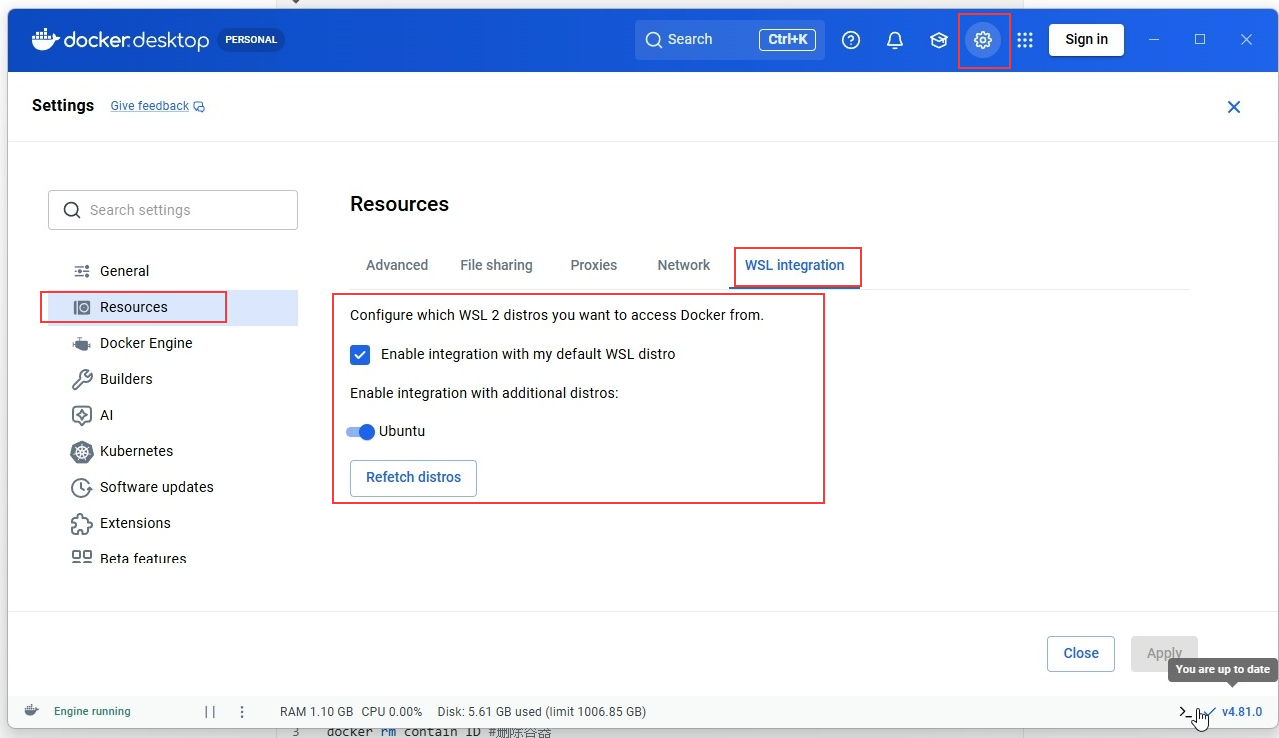Screen dimensions: 1279x738
Task: Click the General sliders icon in the sidebar
Action: (x=82, y=271)
